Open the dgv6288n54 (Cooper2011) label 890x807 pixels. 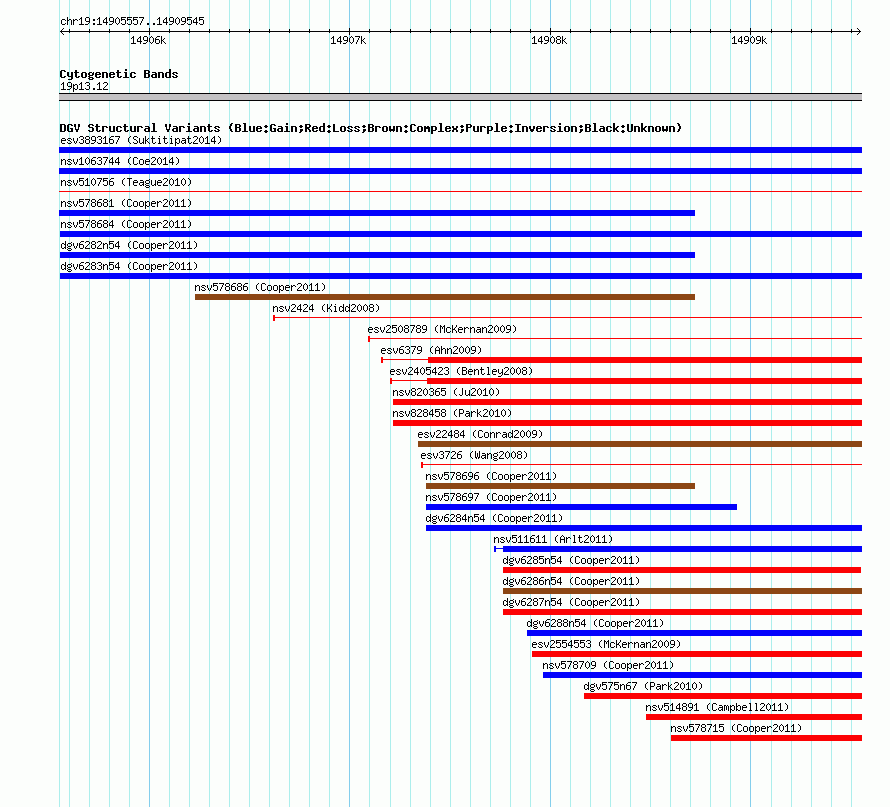[595, 623]
